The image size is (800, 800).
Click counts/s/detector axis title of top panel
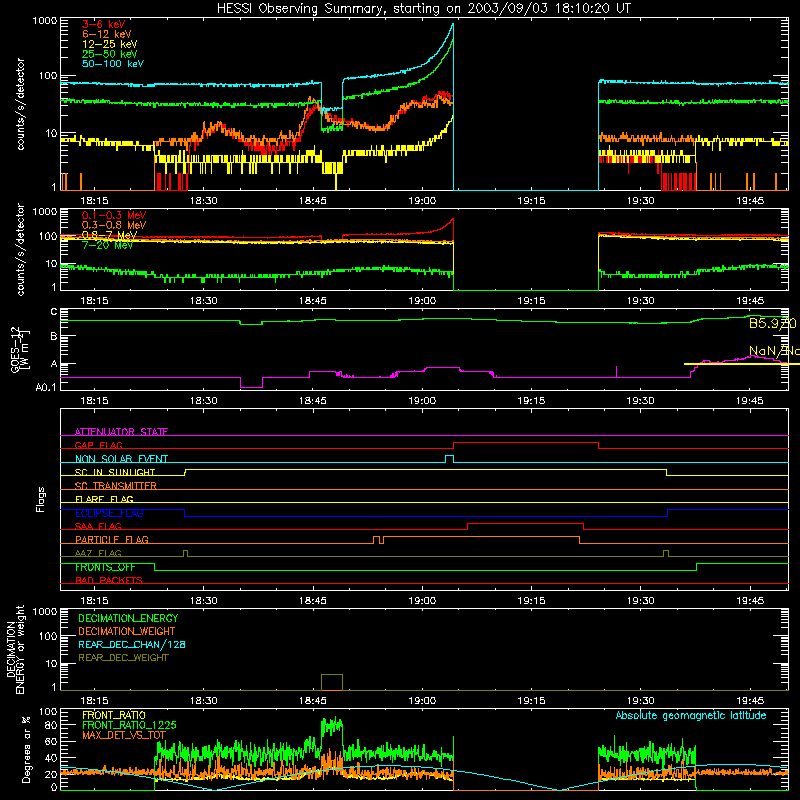tap(20, 104)
